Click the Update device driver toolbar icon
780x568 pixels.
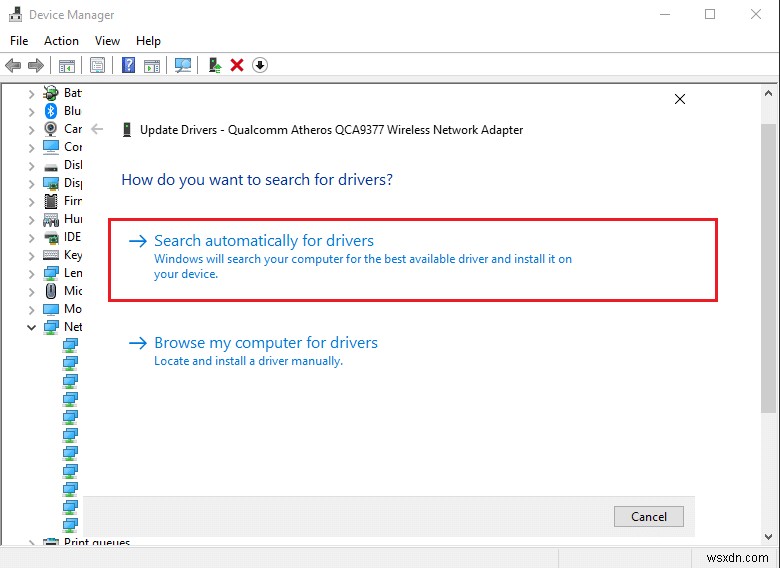[x=215, y=65]
